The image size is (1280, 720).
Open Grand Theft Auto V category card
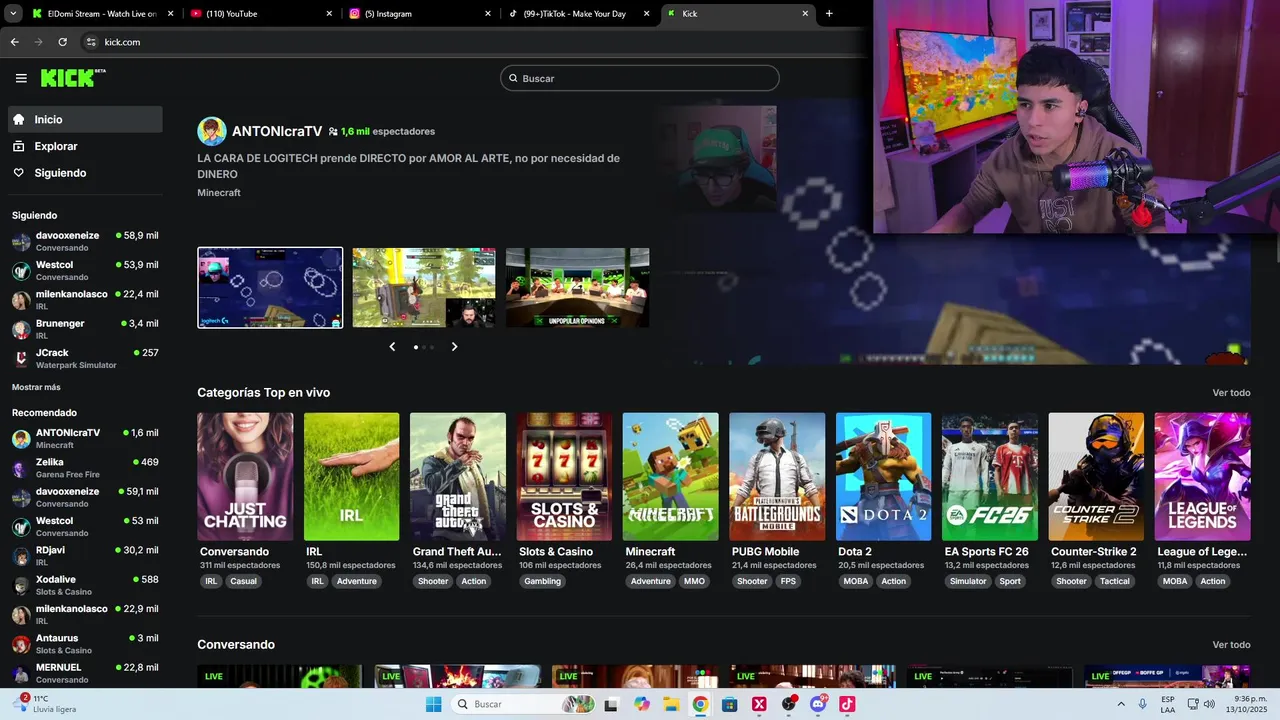pos(458,476)
